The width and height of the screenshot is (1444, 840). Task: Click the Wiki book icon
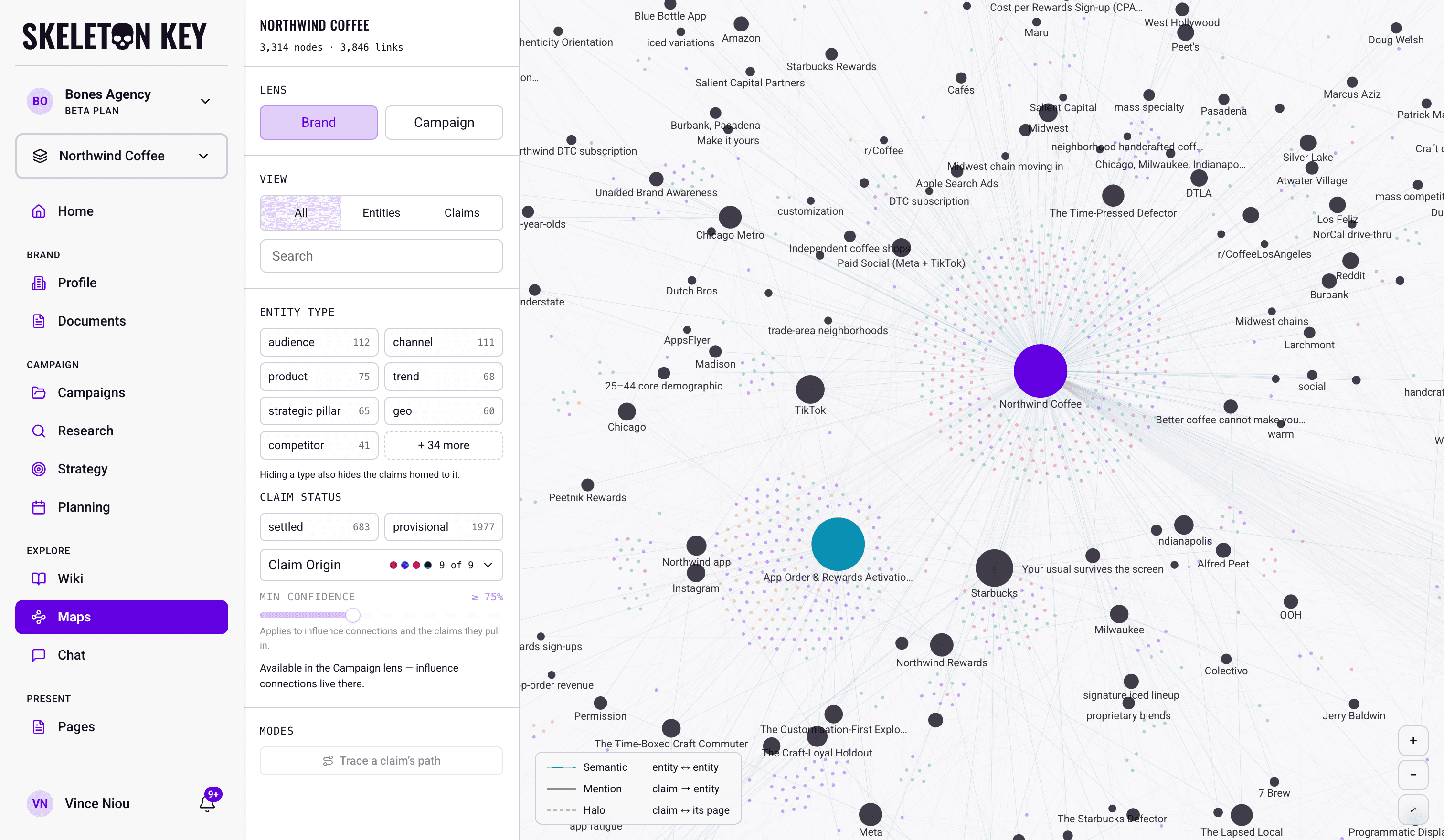coord(38,579)
